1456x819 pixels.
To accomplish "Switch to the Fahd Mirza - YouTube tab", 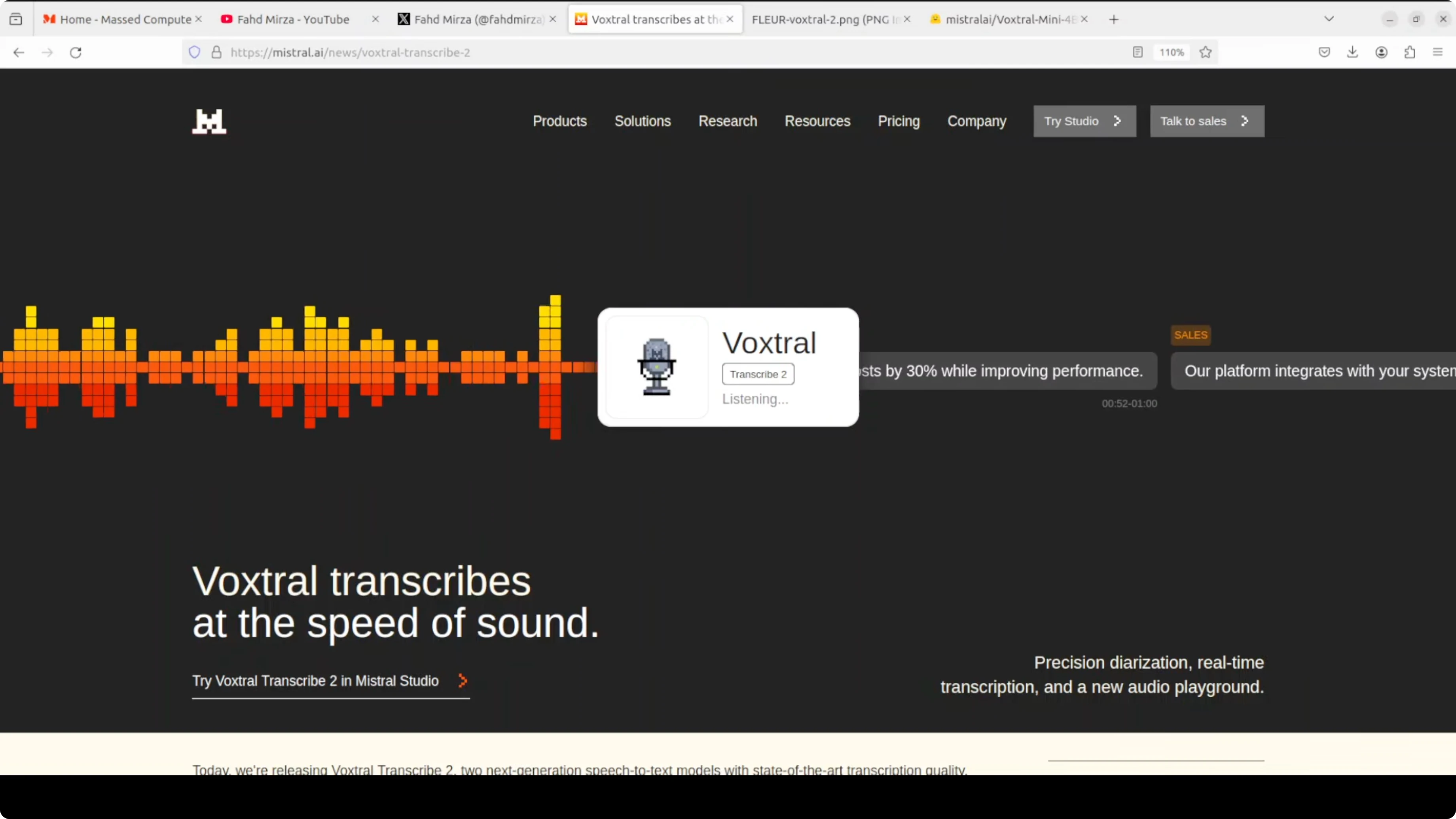I will pyautogui.click(x=293, y=19).
